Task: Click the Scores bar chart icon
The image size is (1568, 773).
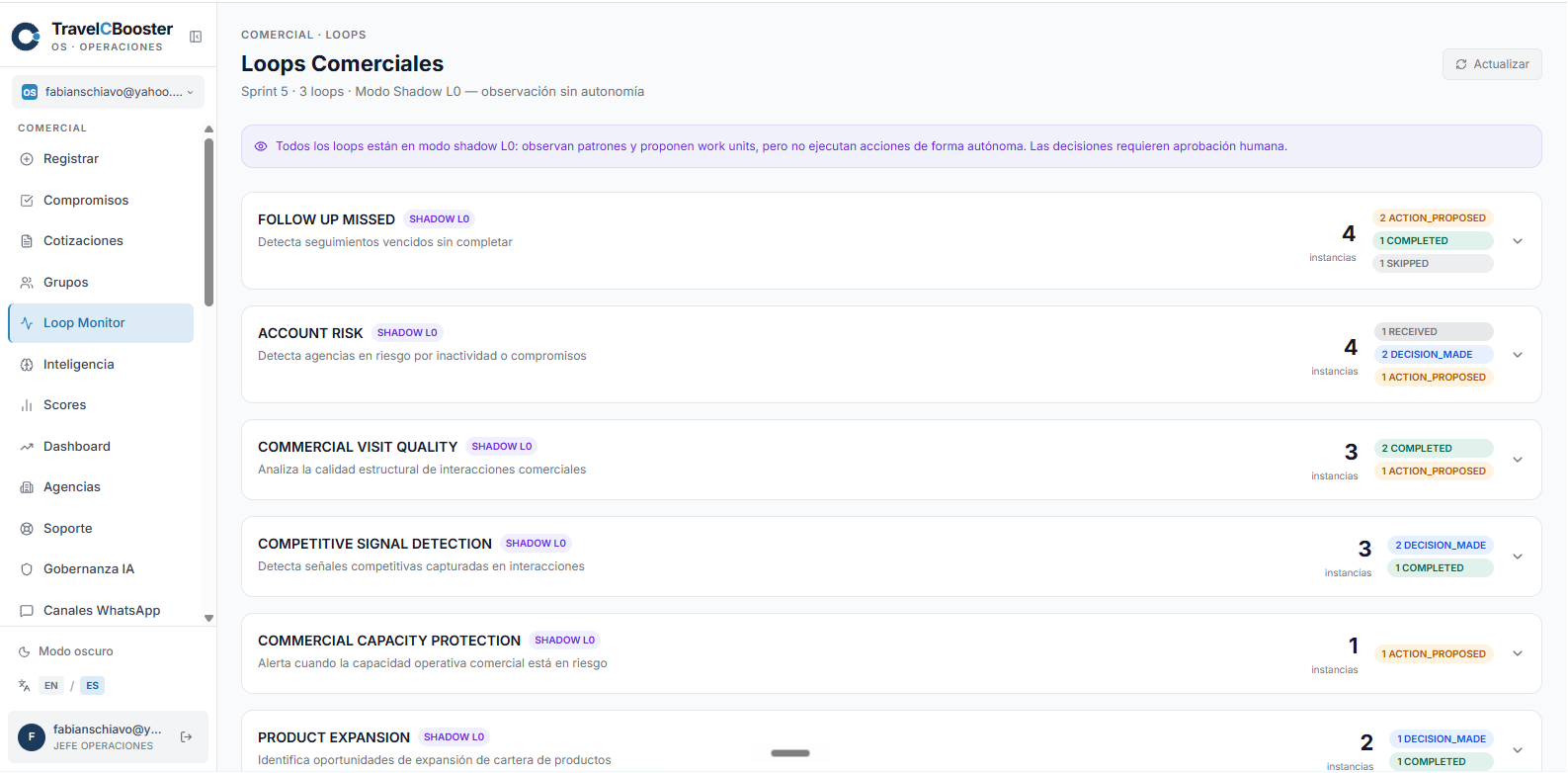Action: click(27, 405)
